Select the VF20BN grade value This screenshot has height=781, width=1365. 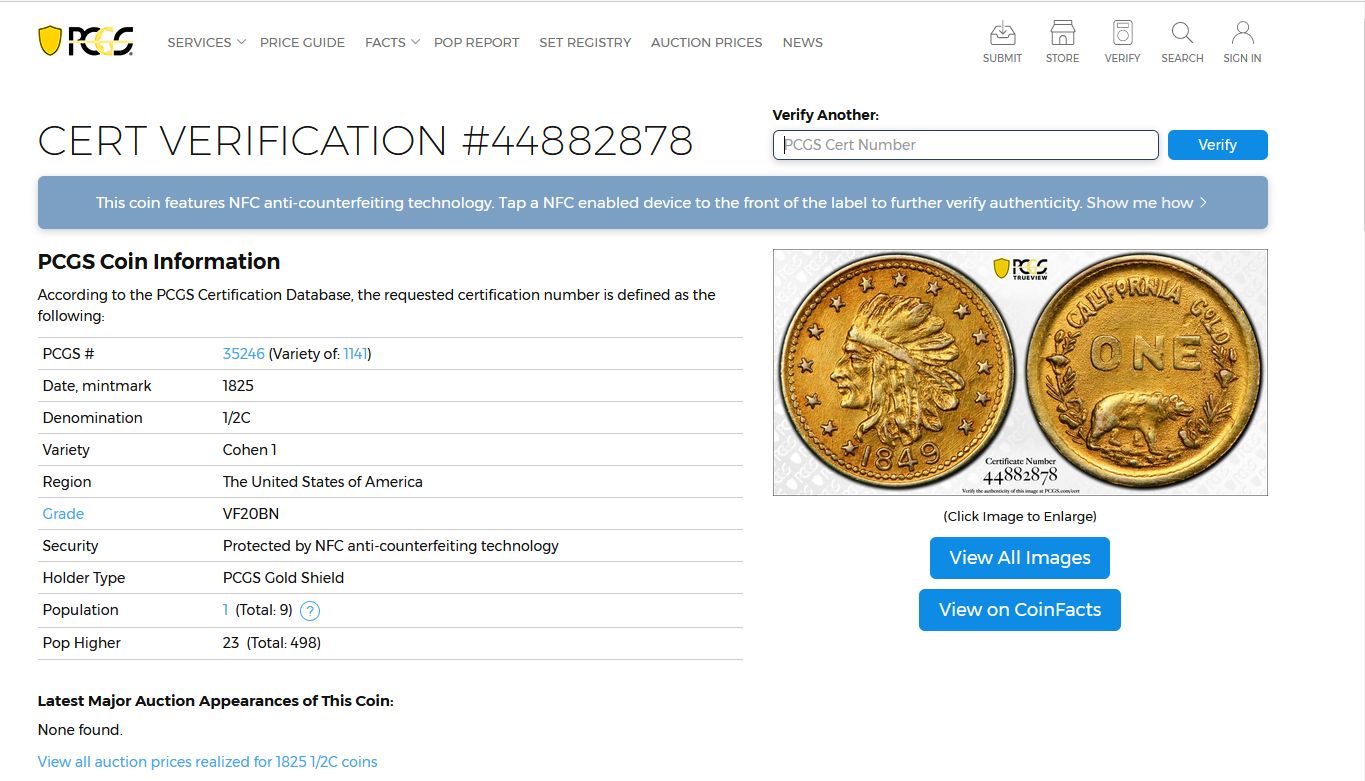pos(251,514)
